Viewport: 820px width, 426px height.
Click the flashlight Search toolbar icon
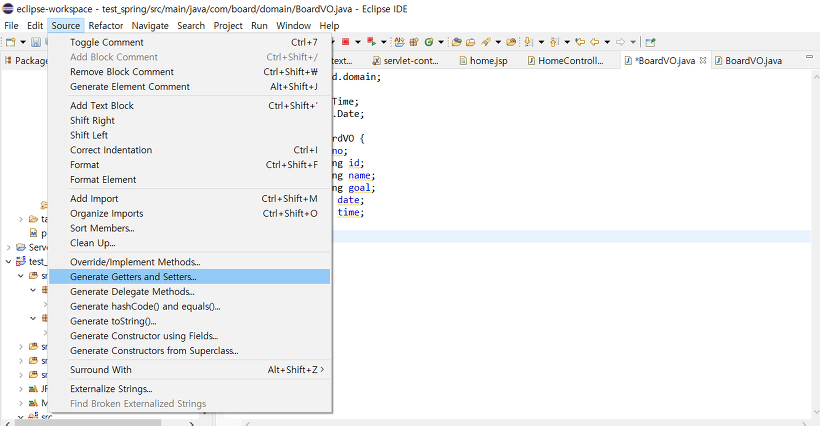pyautogui.click(x=486, y=42)
